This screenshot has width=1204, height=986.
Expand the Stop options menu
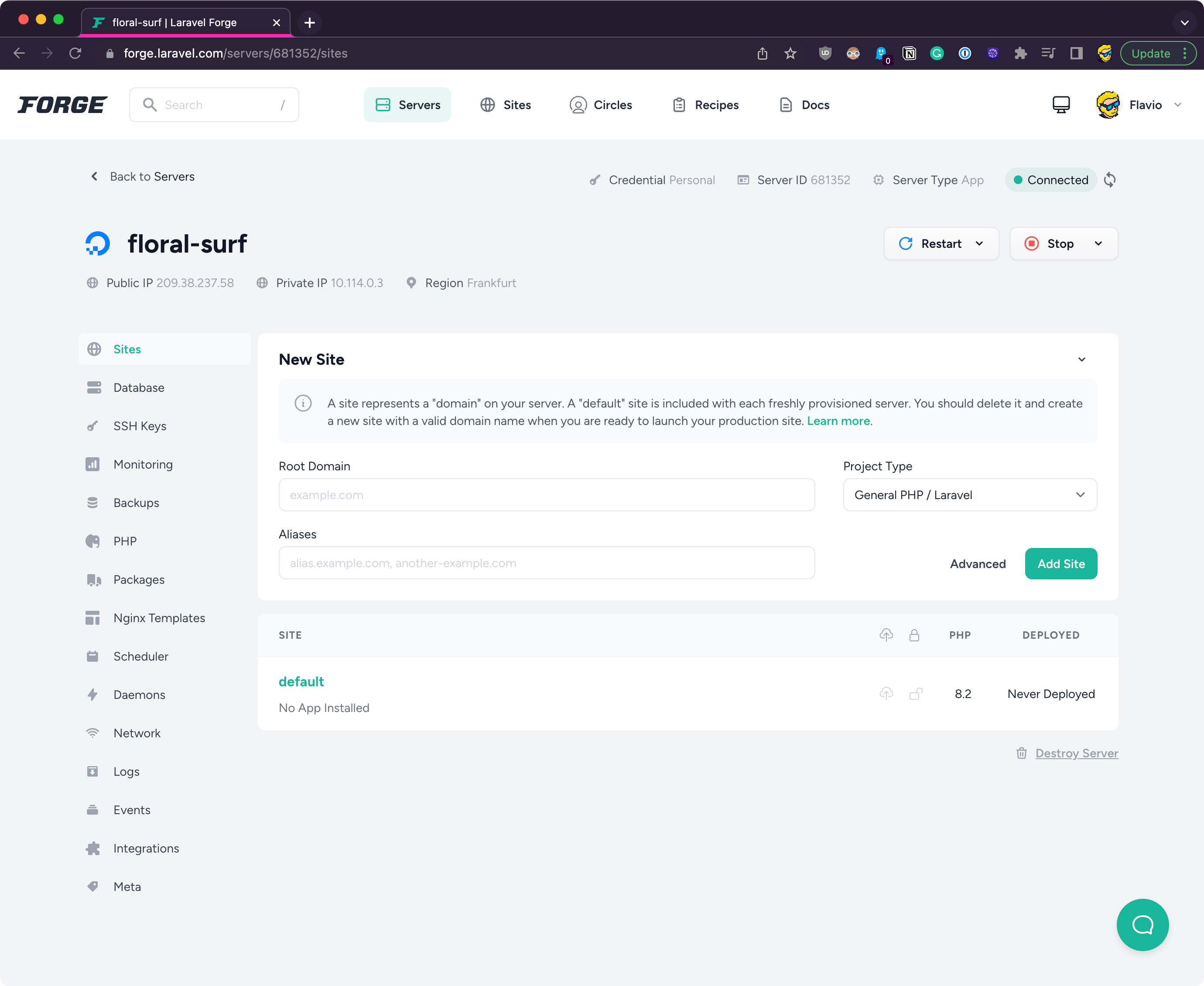[1098, 243]
